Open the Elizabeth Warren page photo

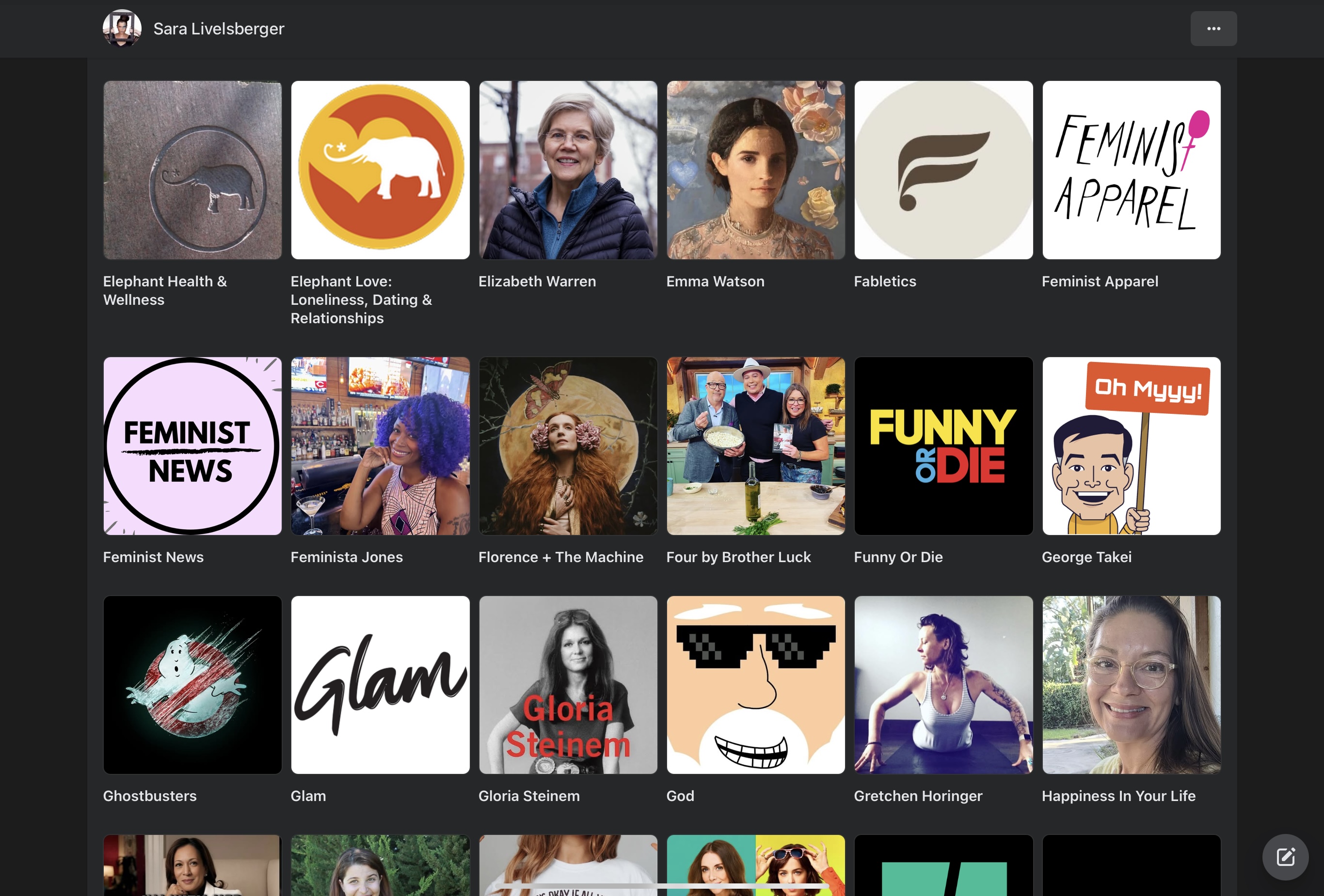point(568,170)
